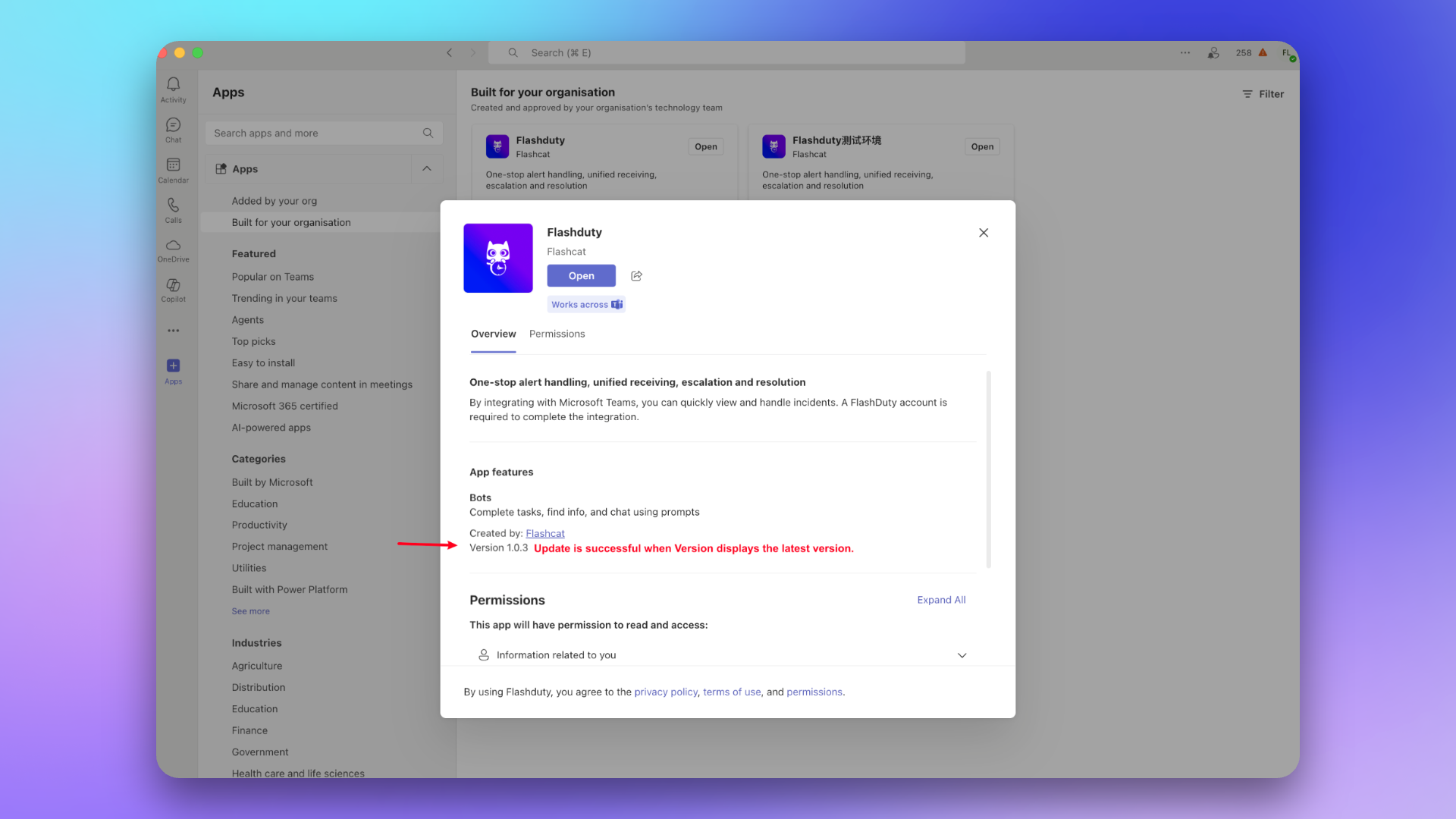Open the Activity bell icon
1456x819 pixels.
173,88
